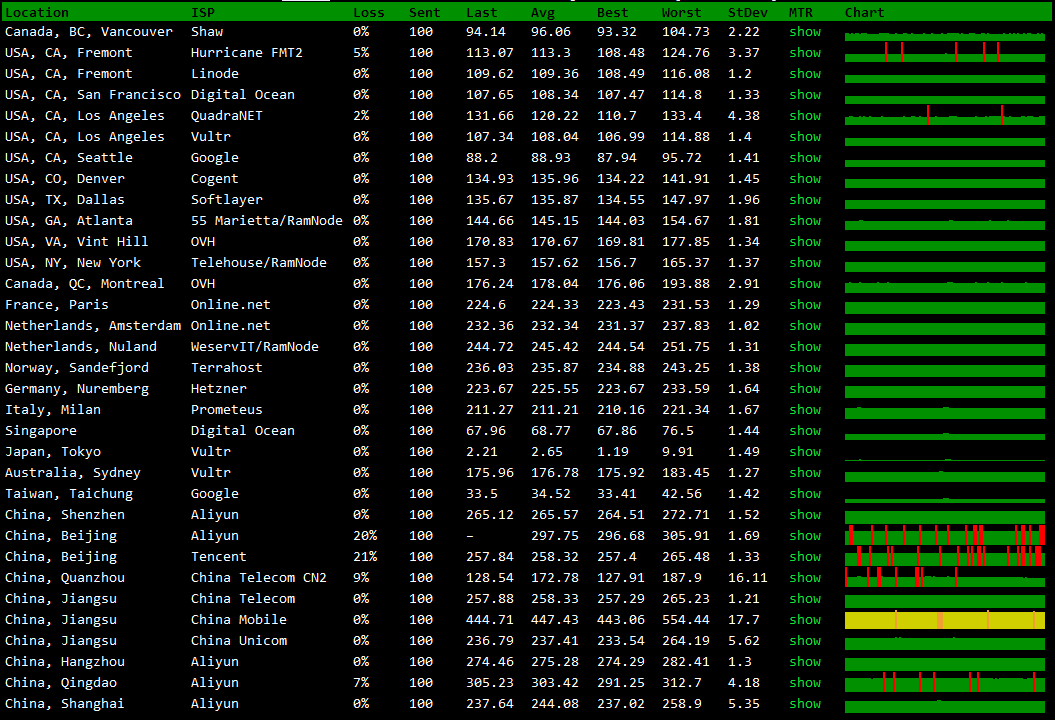Image resolution: width=1055 pixels, height=720 pixels.
Task: Select ISP text 'Cogent'
Action: click(x=215, y=178)
